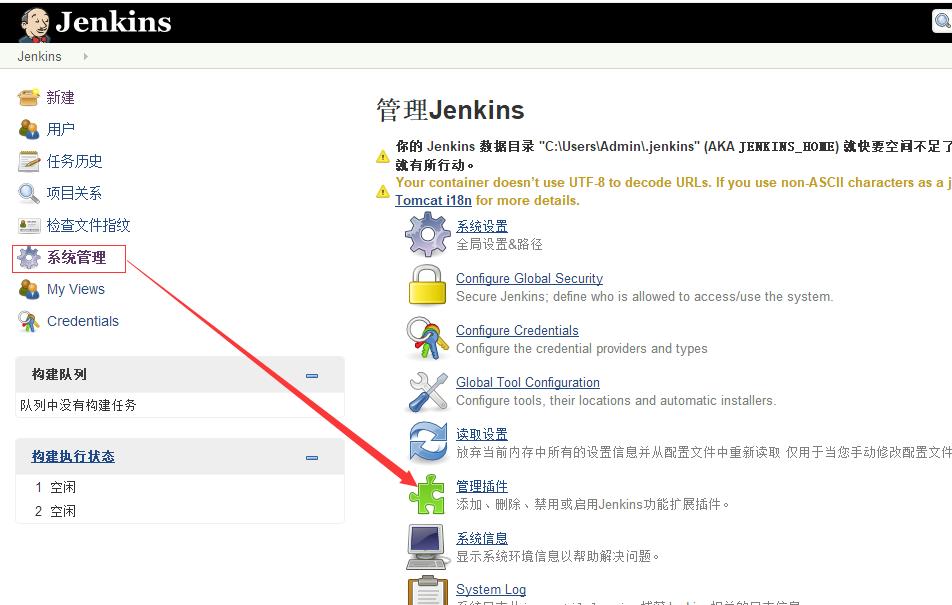This screenshot has height=605, width=952.
Task: Click the 添加、删除、禁用或启用Jenkins功能扩展插件 description
Action: (593, 504)
